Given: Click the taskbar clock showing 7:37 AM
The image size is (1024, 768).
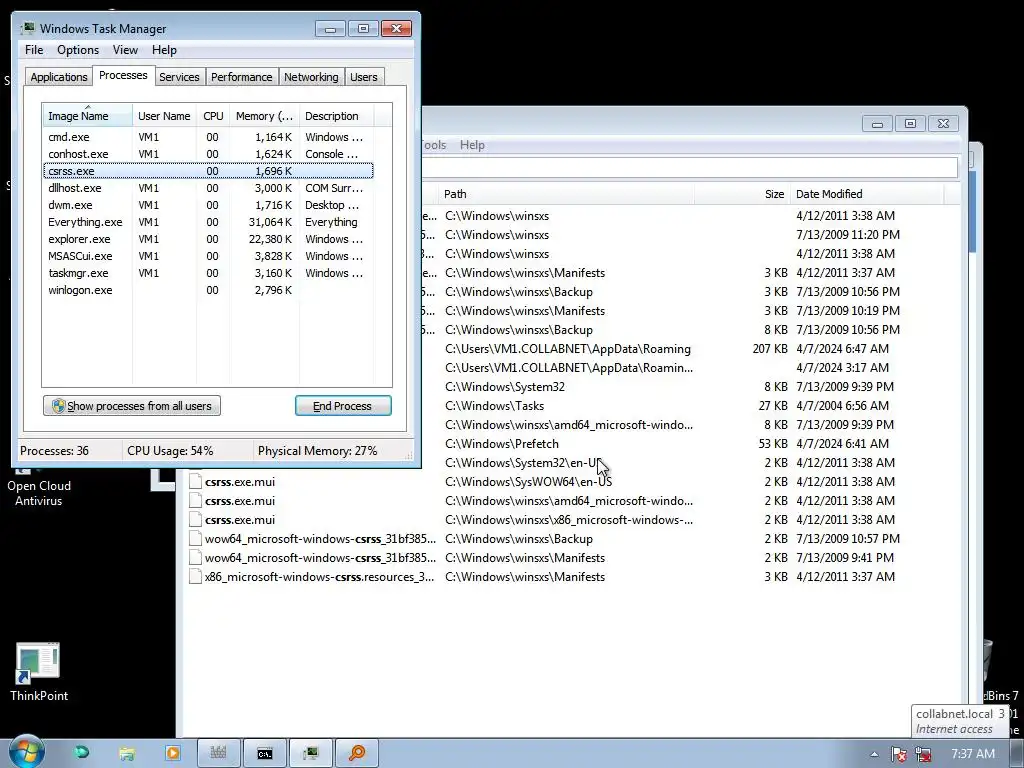Looking at the screenshot, I should [x=973, y=754].
